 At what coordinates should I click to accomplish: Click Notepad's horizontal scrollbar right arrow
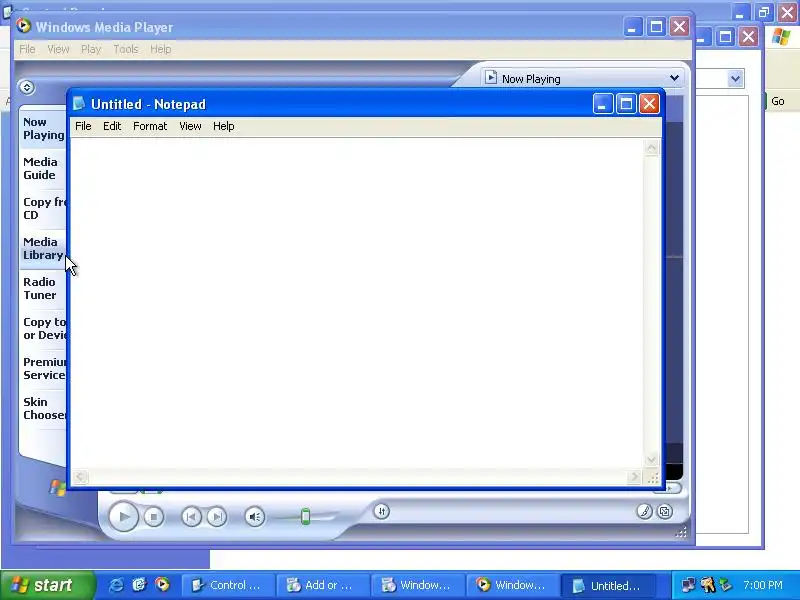[x=634, y=477]
